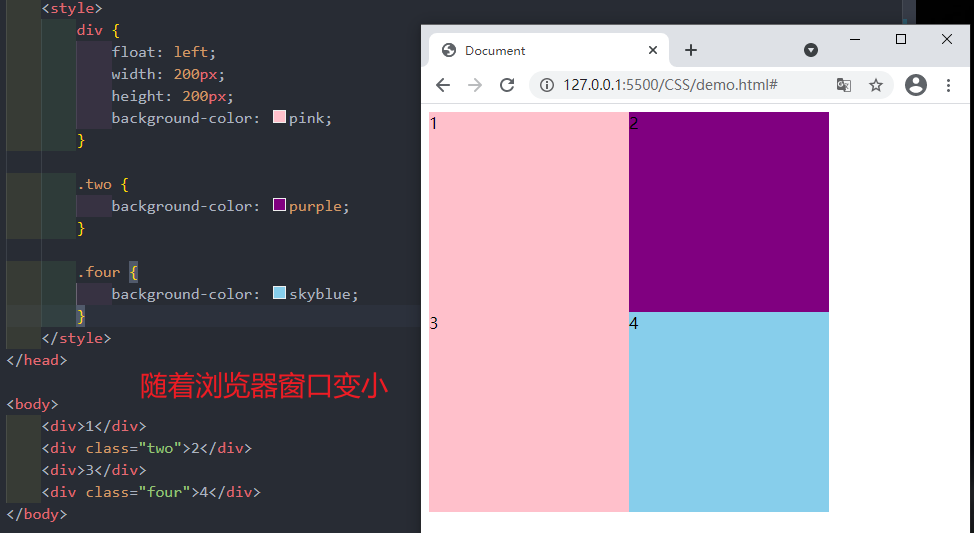Click the browser forward arrow
The height and width of the screenshot is (533, 974).
tap(475, 85)
